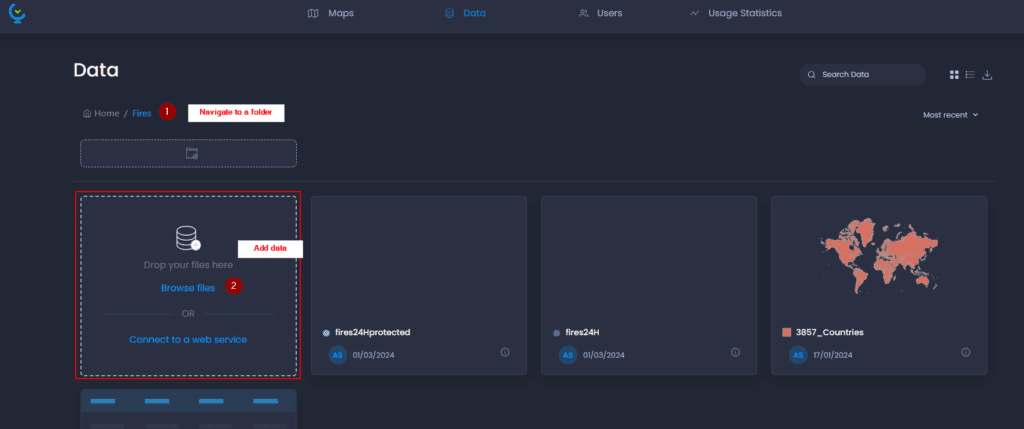Viewport: 1024px width, 429px height.
Task: Click the 'Drop your files here' text
Action: click(x=188, y=265)
